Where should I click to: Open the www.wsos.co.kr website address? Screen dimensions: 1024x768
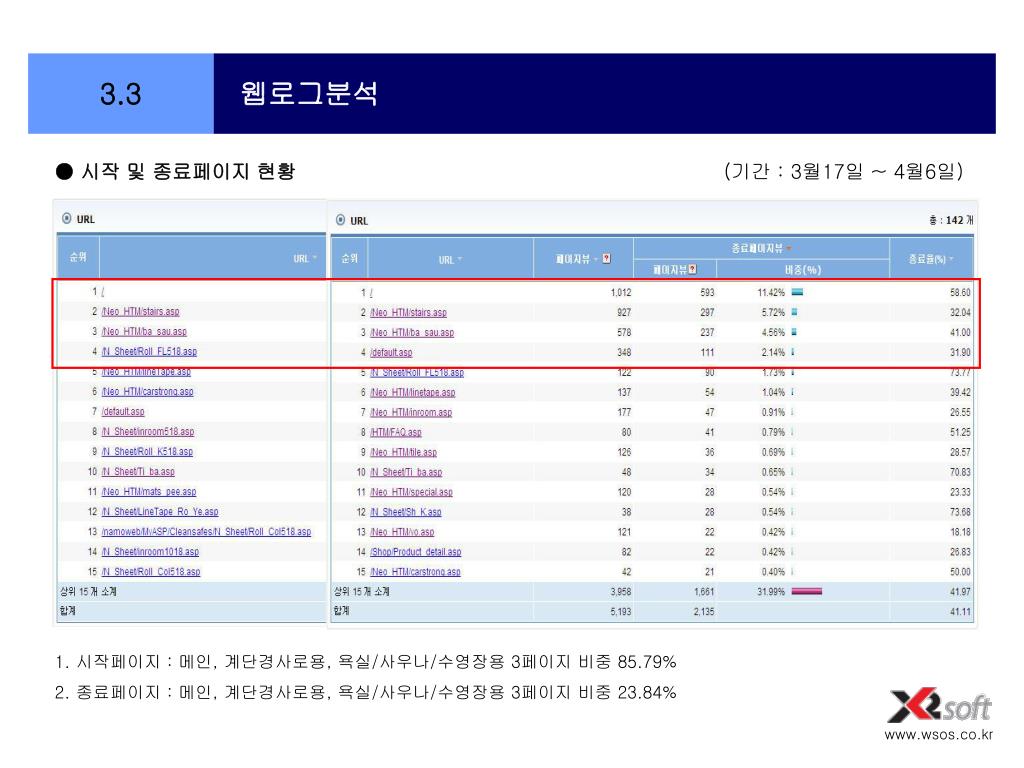[x=938, y=735]
